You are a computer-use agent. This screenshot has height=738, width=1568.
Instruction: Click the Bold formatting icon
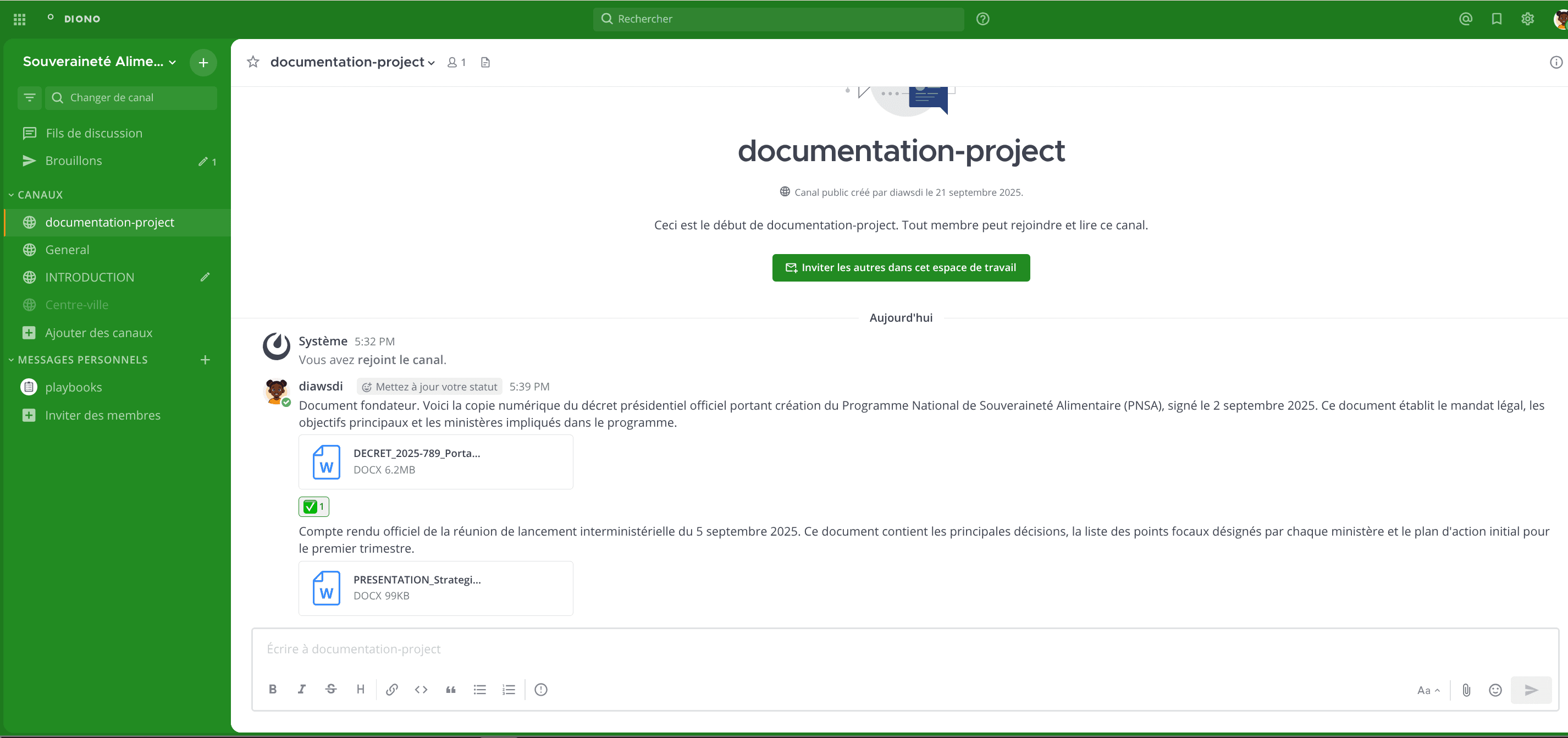(x=272, y=689)
